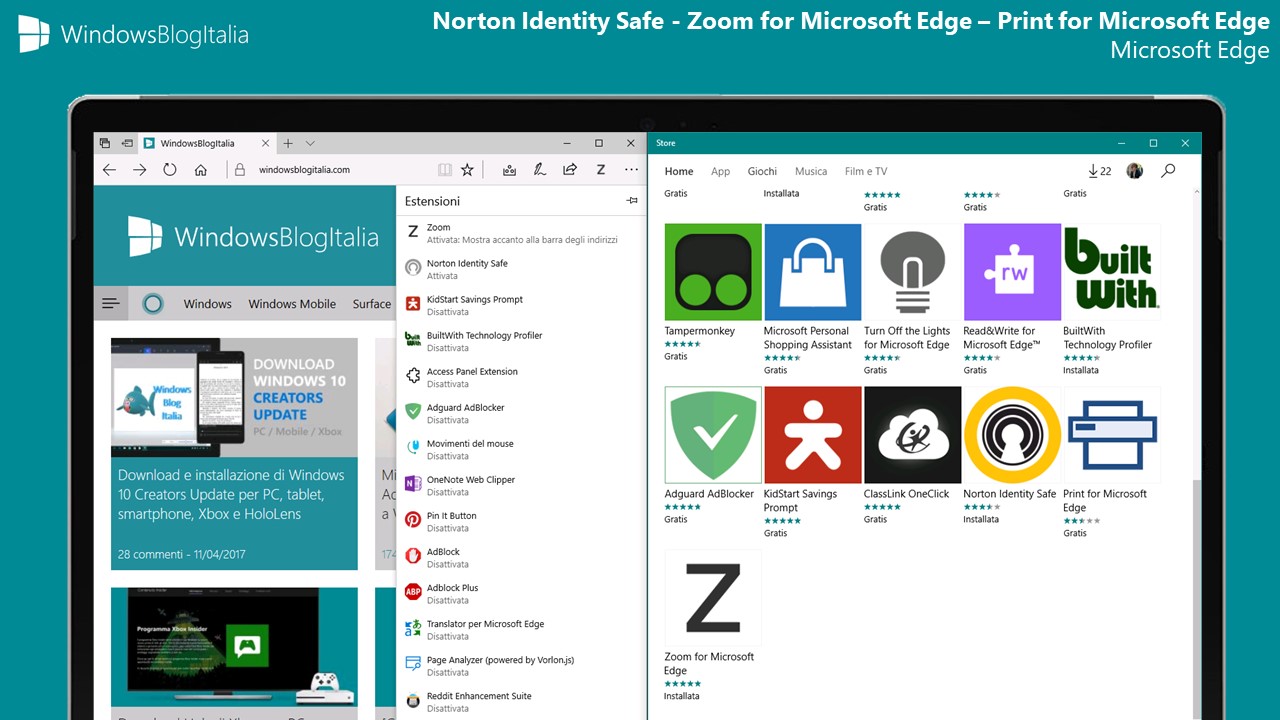Expand tab preview chevron in Edge

pos(310,144)
